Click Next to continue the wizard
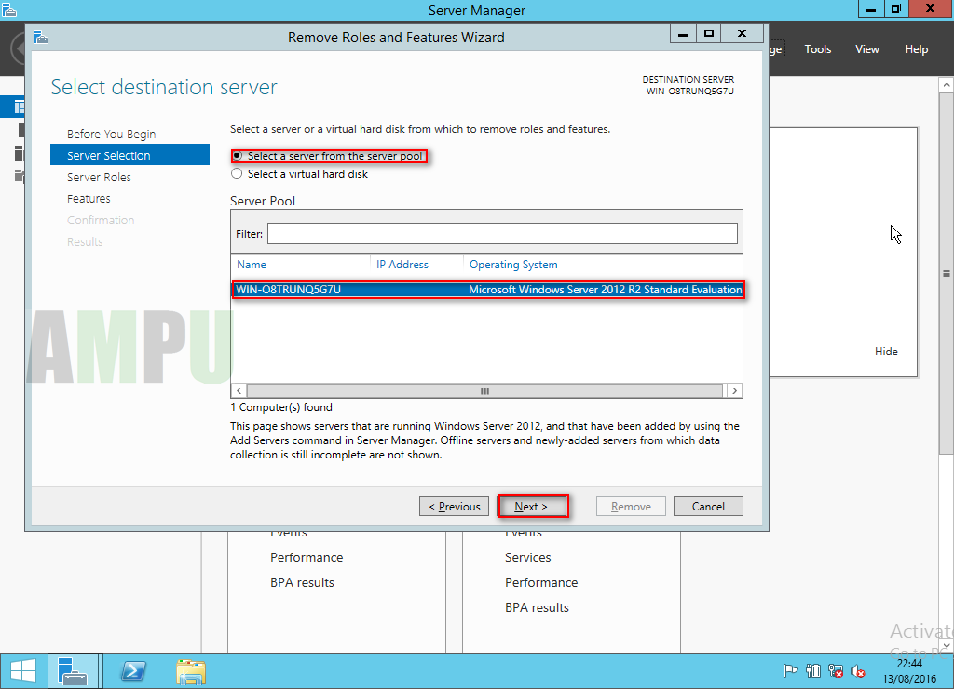 tap(533, 506)
